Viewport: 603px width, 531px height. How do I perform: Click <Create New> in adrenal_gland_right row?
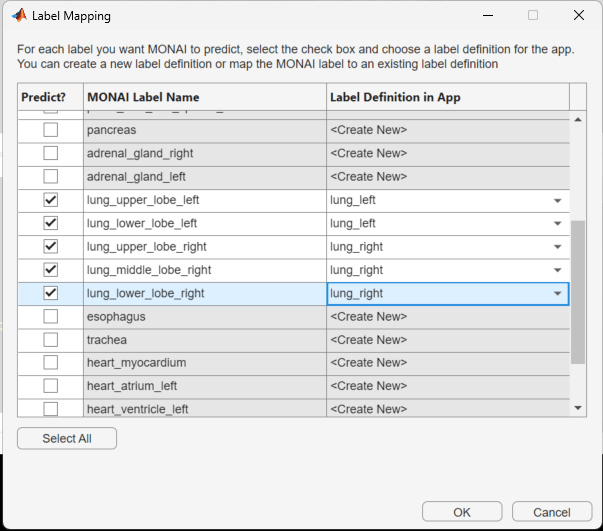pyautogui.click(x=448, y=153)
